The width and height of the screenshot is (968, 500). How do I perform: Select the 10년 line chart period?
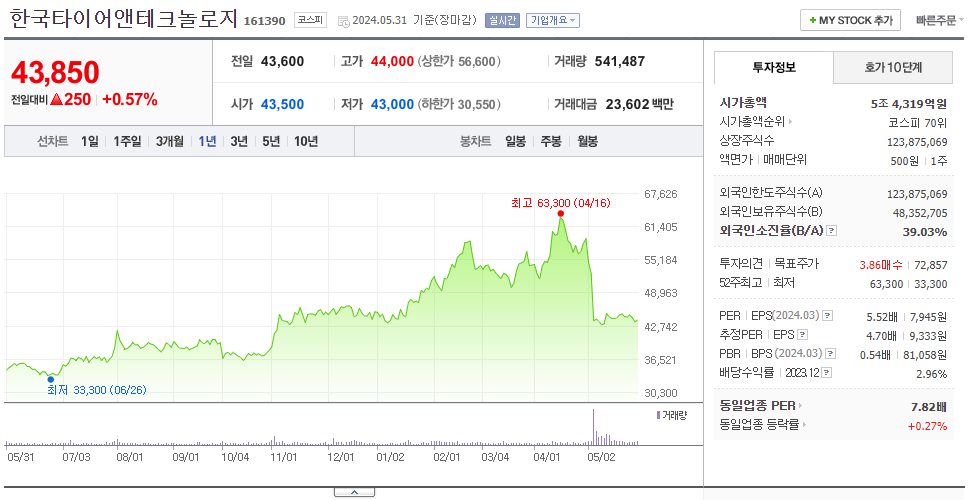[306, 141]
